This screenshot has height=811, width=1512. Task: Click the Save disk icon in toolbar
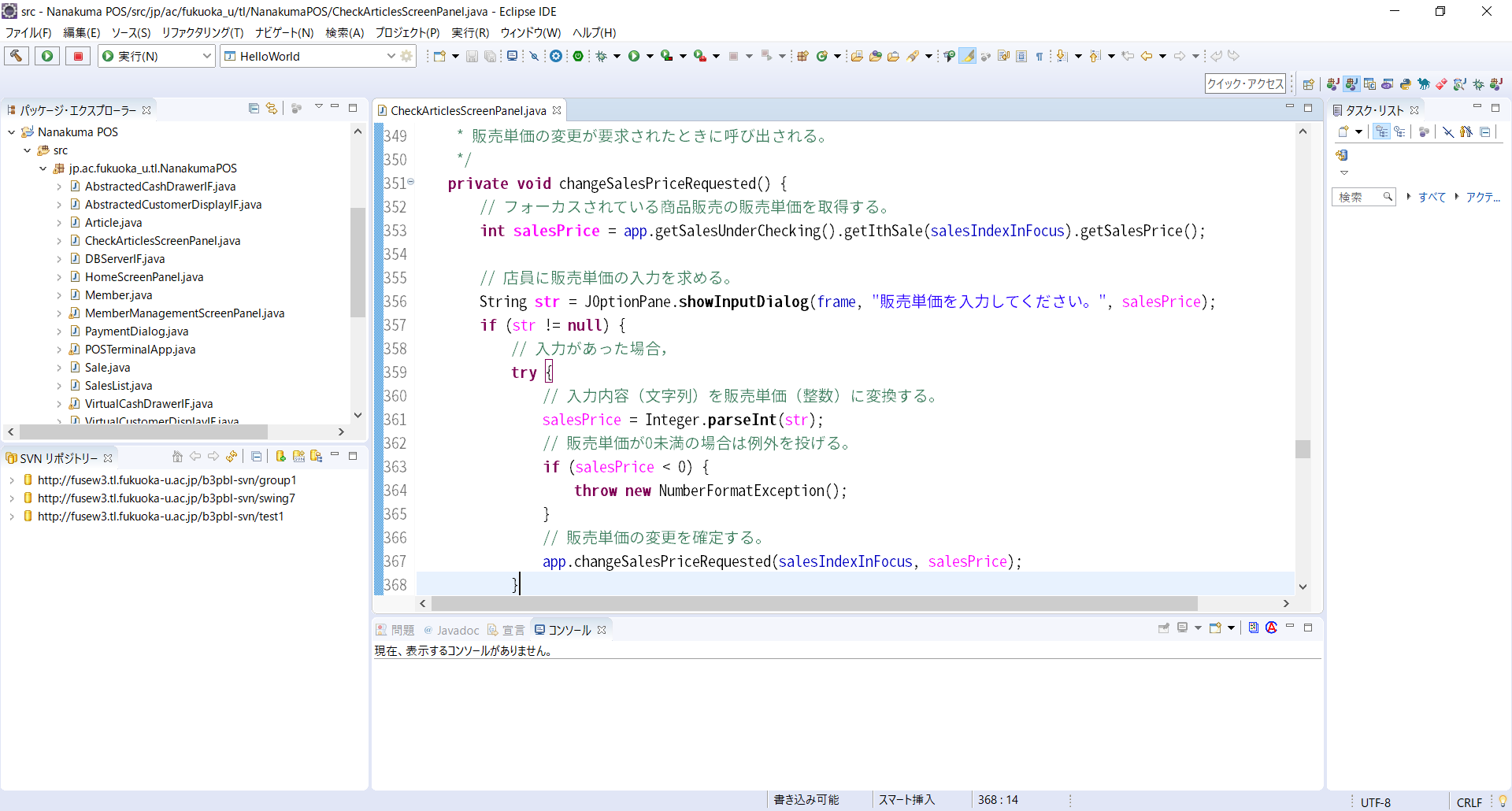click(x=472, y=56)
